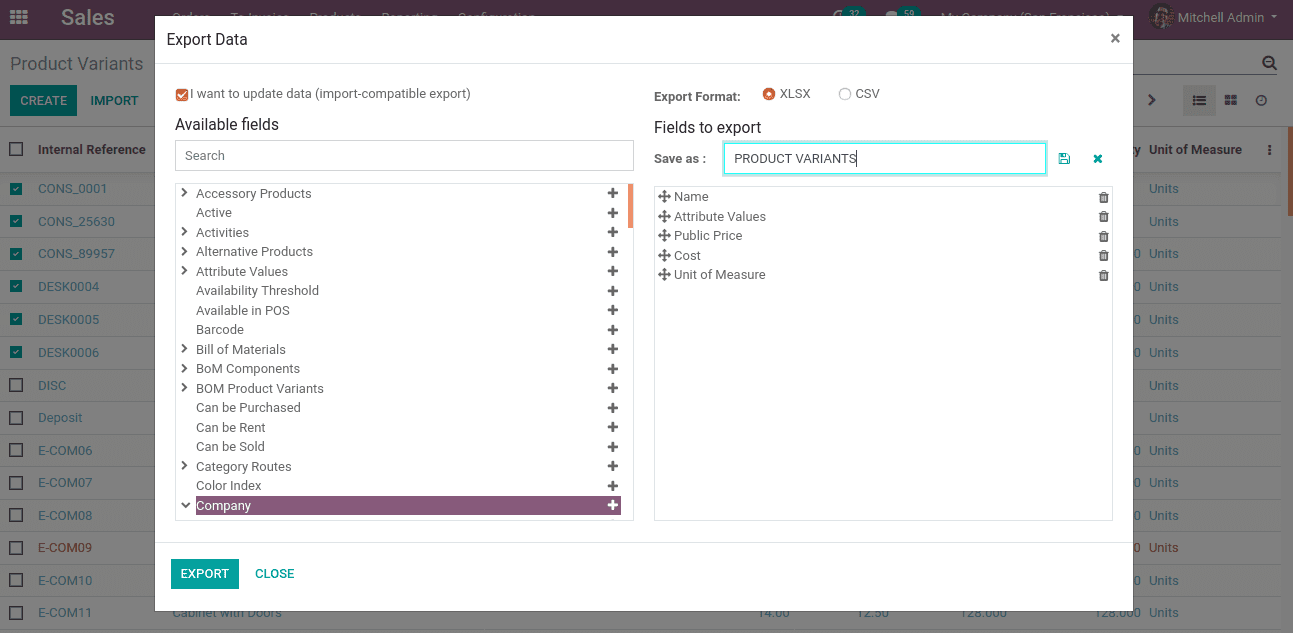Open the column options kebab menu
The height and width of the screenshot is (633, 1293).
(x=1269, y=150)
